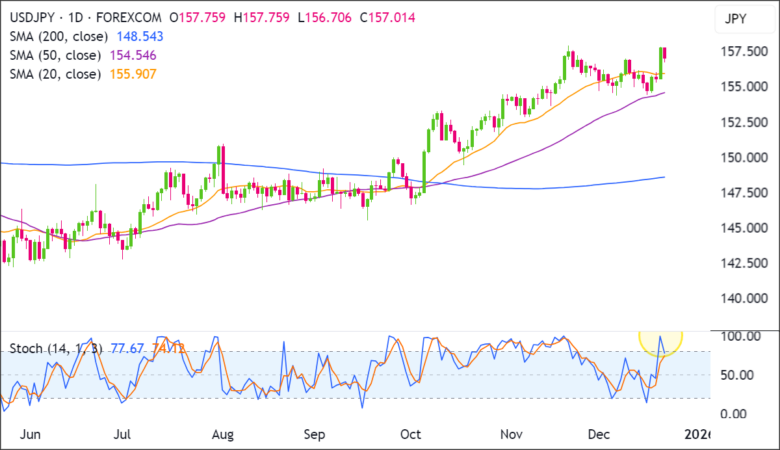
Task: Click the 142.500 price axis label
Action: 744,263
